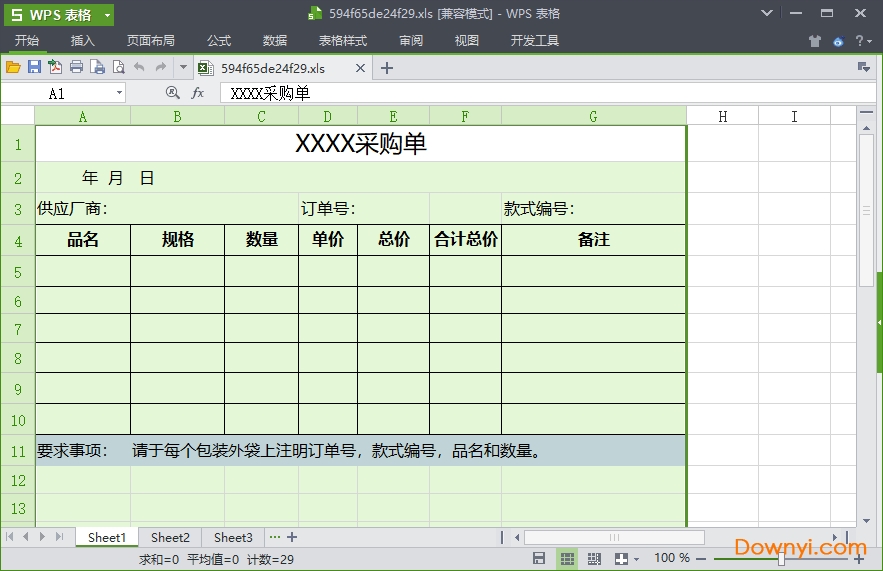The height and width of the screenshot is (571, 883).
Task: Open the 开发工具 ribbon tab
Action: 534,41
